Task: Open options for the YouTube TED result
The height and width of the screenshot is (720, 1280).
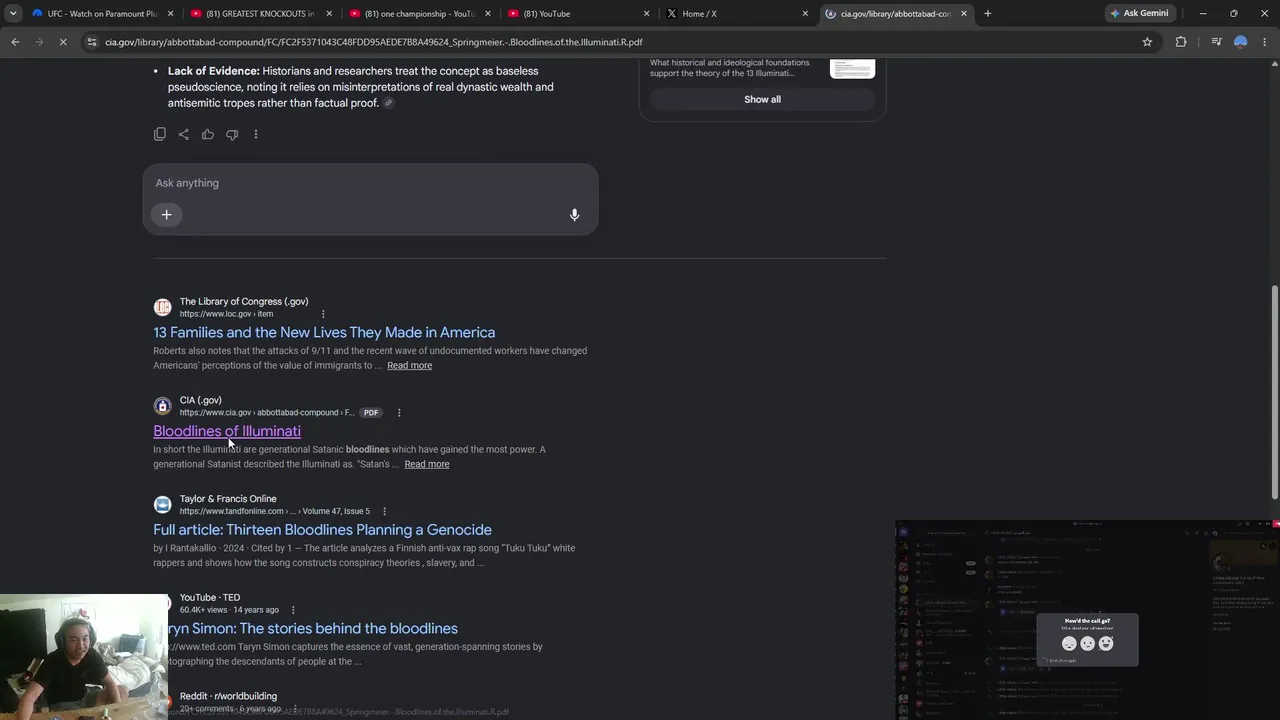Action: tap(293, 610)
